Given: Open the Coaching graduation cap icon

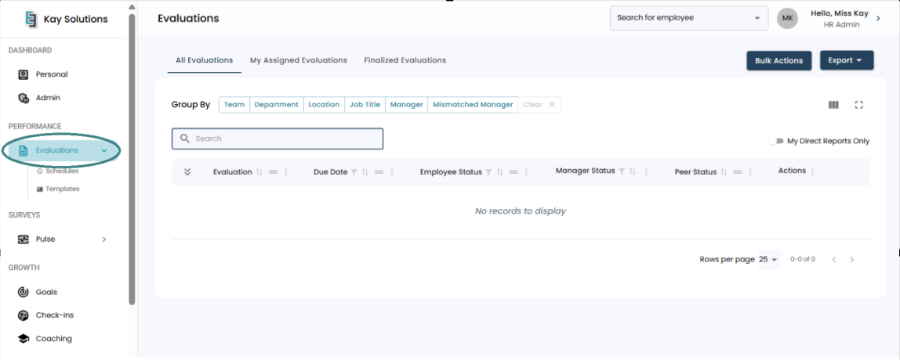Looking at the screenshot, I should click(x=23, y=339).
